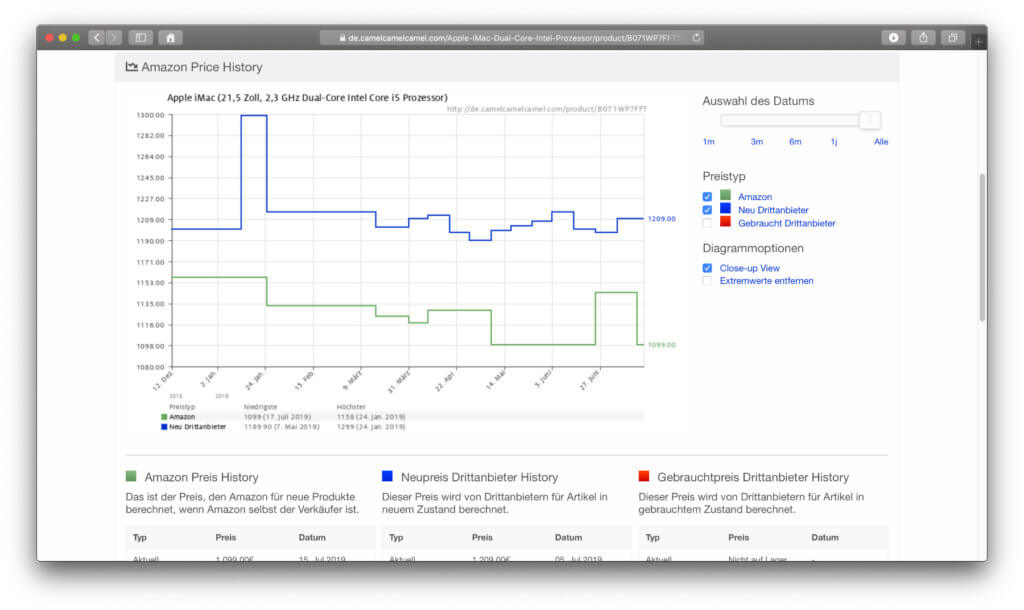Reload the page via address bar icon
Screen dimensions: 1024x610
(x=696, y=37)
